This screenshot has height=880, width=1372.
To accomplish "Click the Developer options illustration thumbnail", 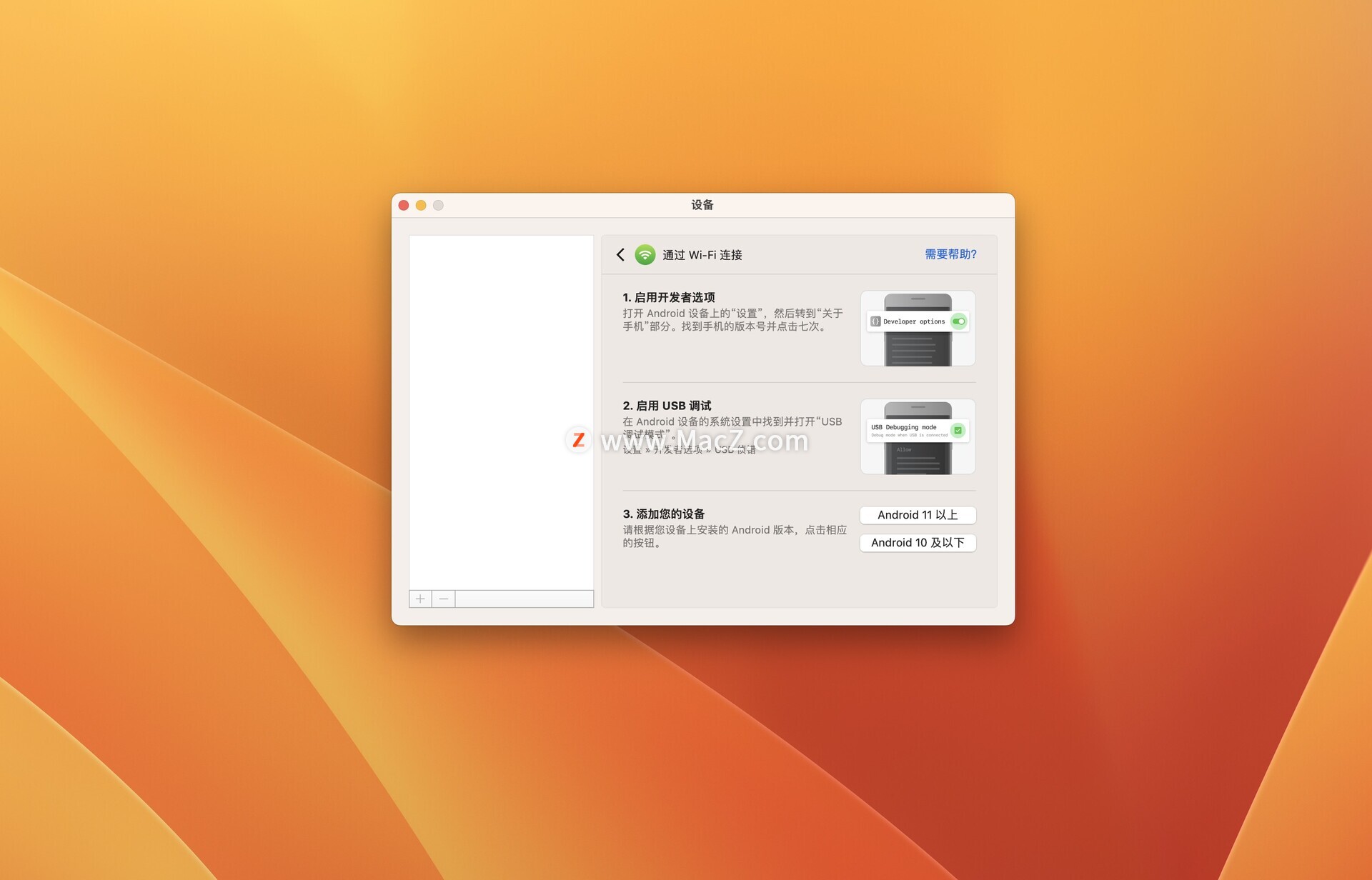I will (918, 329).
